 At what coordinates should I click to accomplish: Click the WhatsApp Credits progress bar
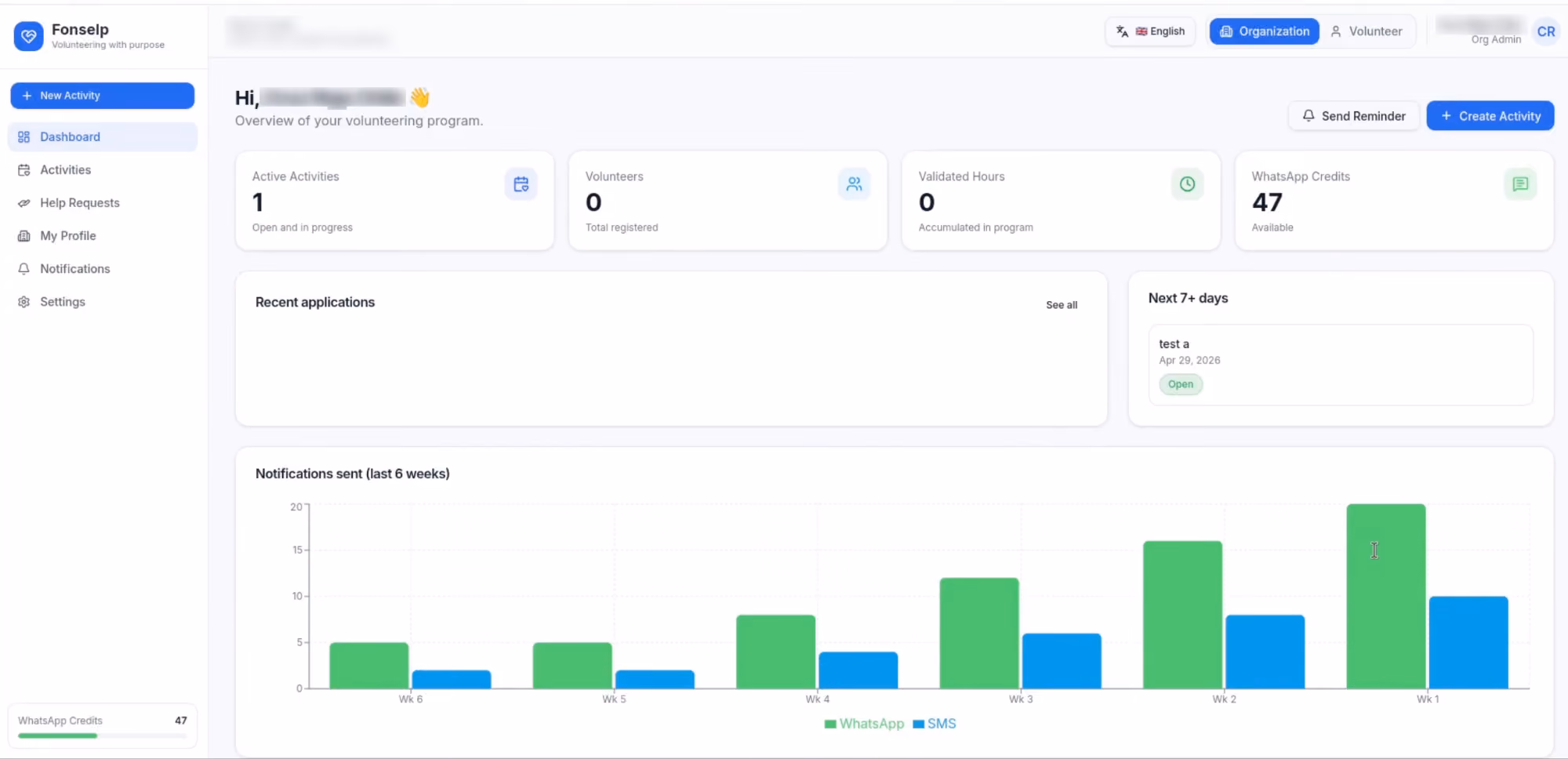point(103,735)
